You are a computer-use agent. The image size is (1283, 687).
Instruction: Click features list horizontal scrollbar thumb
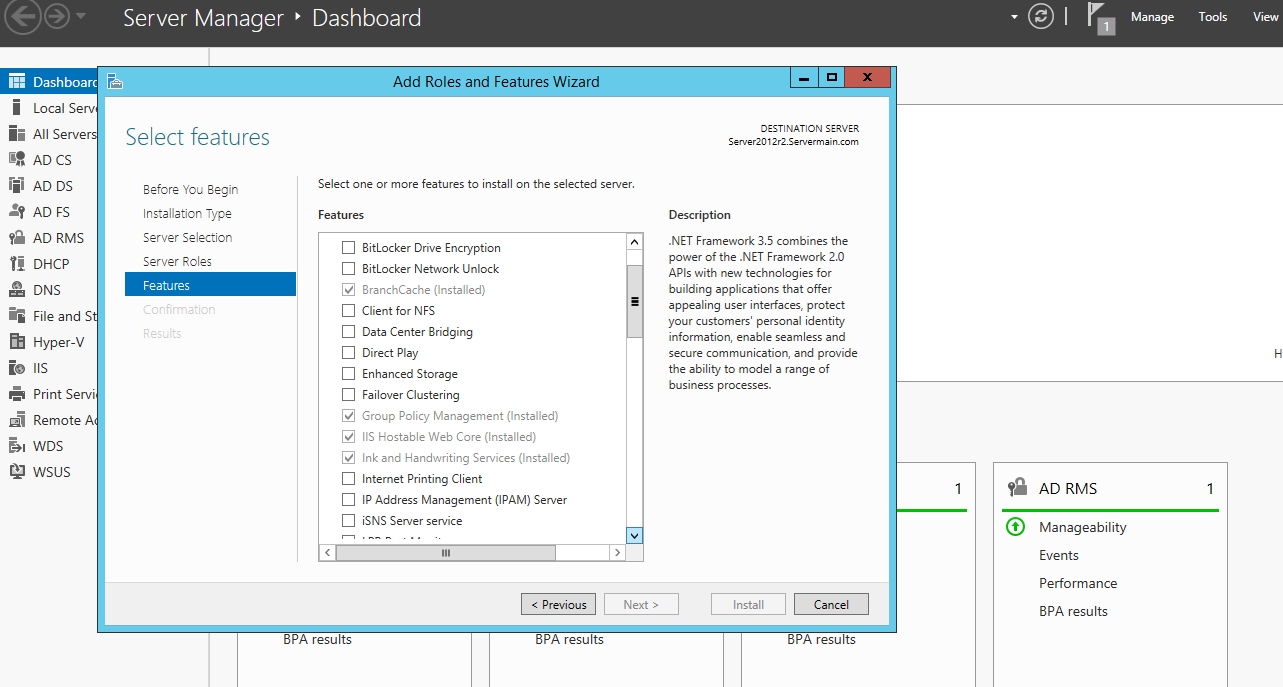pos(445,552)
